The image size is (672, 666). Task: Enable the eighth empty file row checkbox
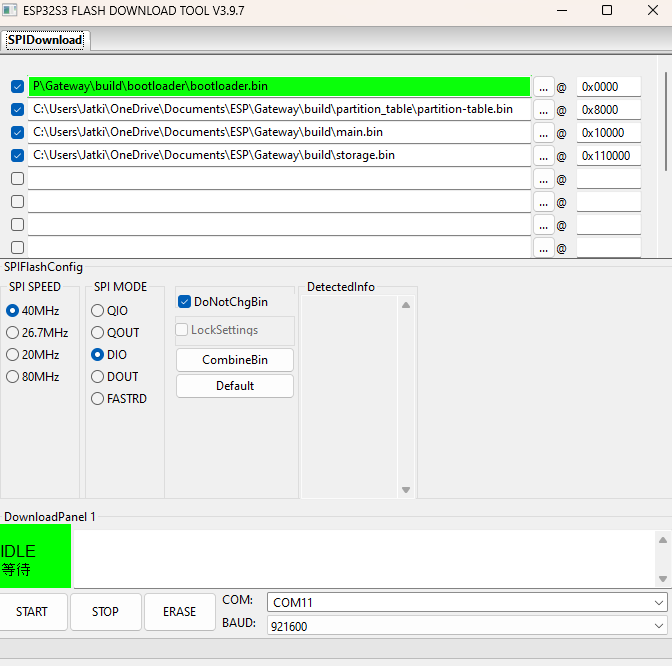coord(17,247)
